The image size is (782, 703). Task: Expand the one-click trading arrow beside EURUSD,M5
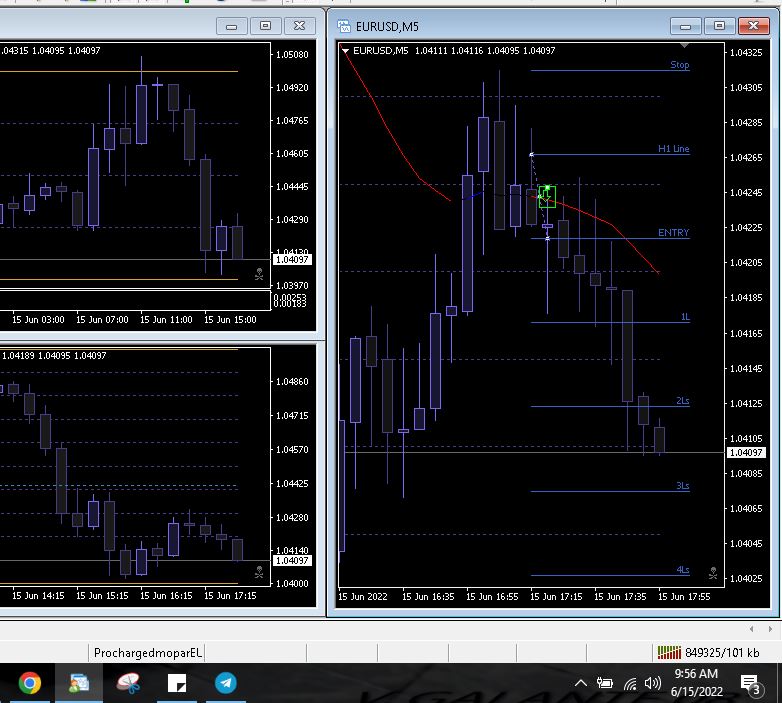(x=345, y=51)
